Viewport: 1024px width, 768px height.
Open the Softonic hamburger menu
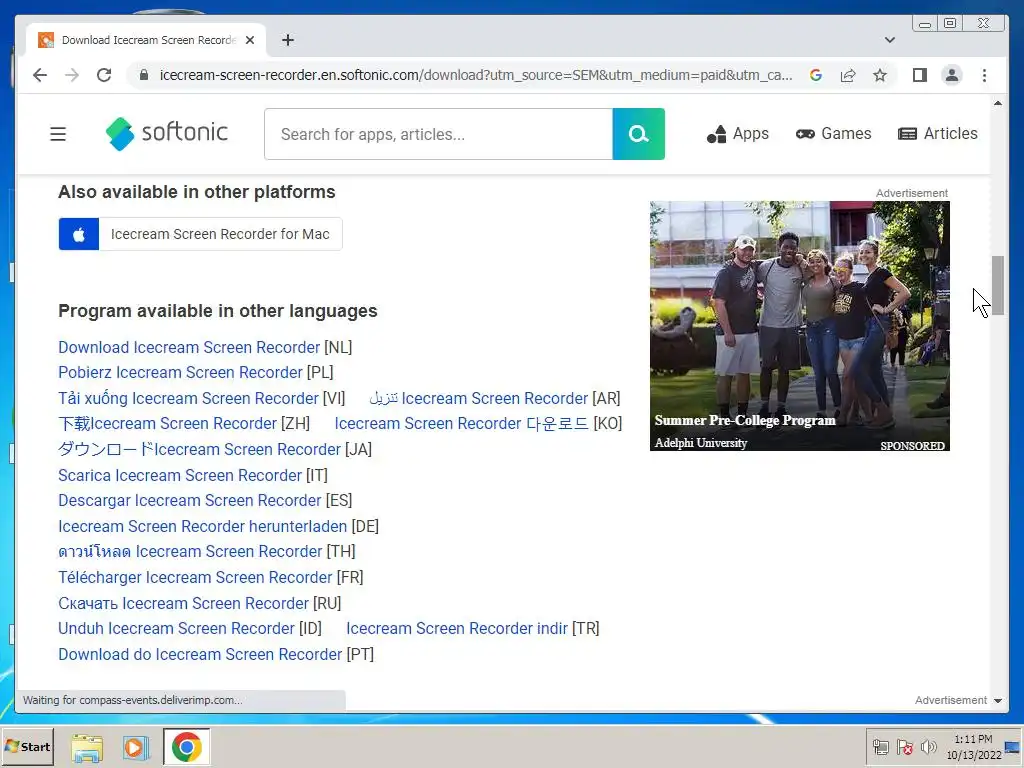[x=58, y=134]
